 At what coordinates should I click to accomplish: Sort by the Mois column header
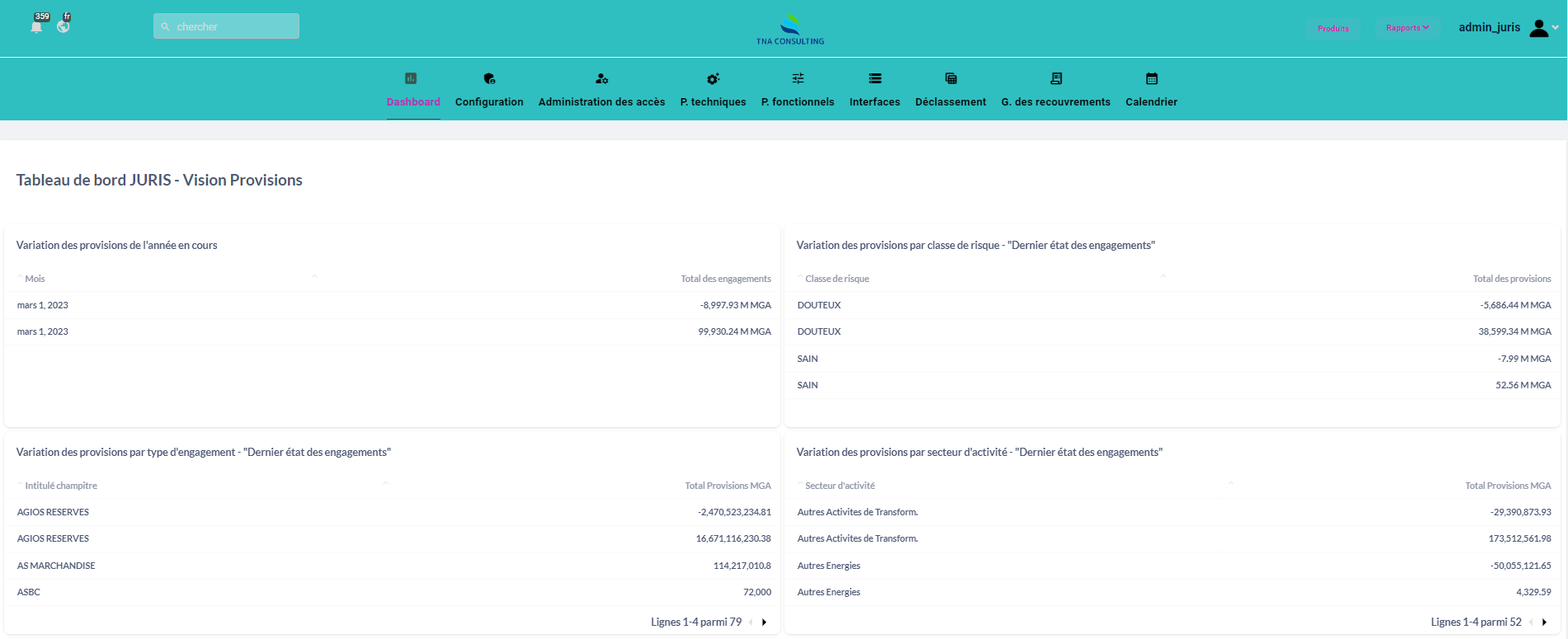coord(35,279)
